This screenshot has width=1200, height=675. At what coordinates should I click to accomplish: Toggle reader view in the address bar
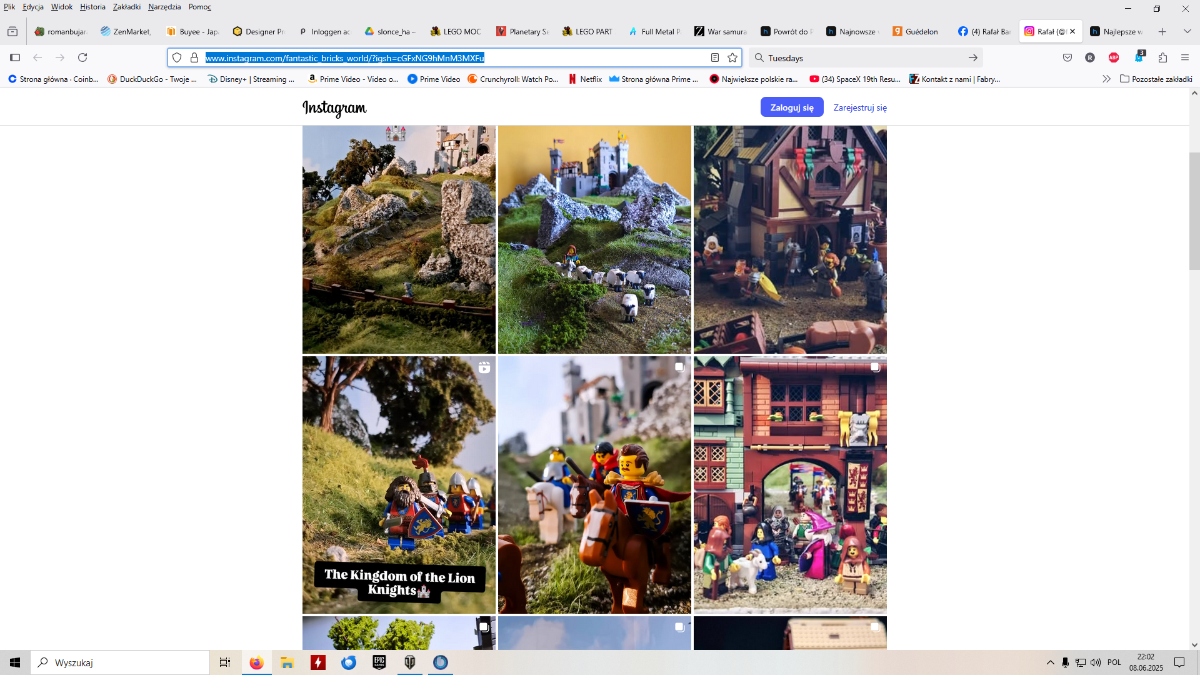tap(714, 58)
